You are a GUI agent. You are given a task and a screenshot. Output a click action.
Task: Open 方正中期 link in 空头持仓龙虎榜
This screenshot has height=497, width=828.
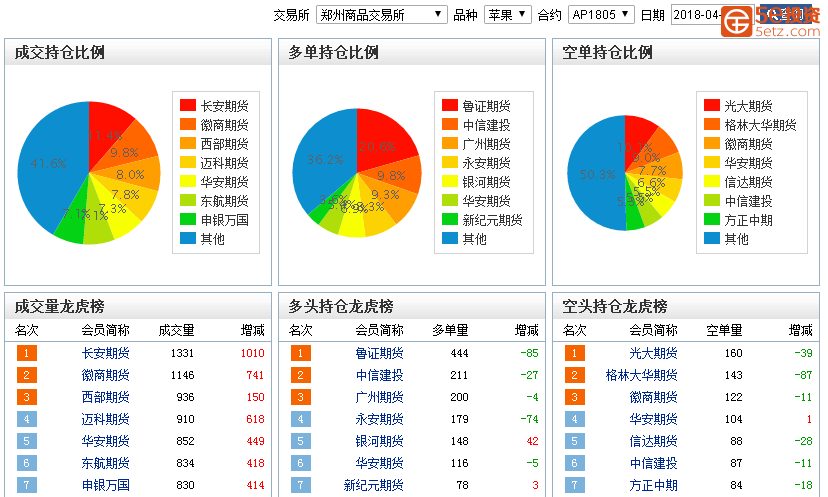653,485
